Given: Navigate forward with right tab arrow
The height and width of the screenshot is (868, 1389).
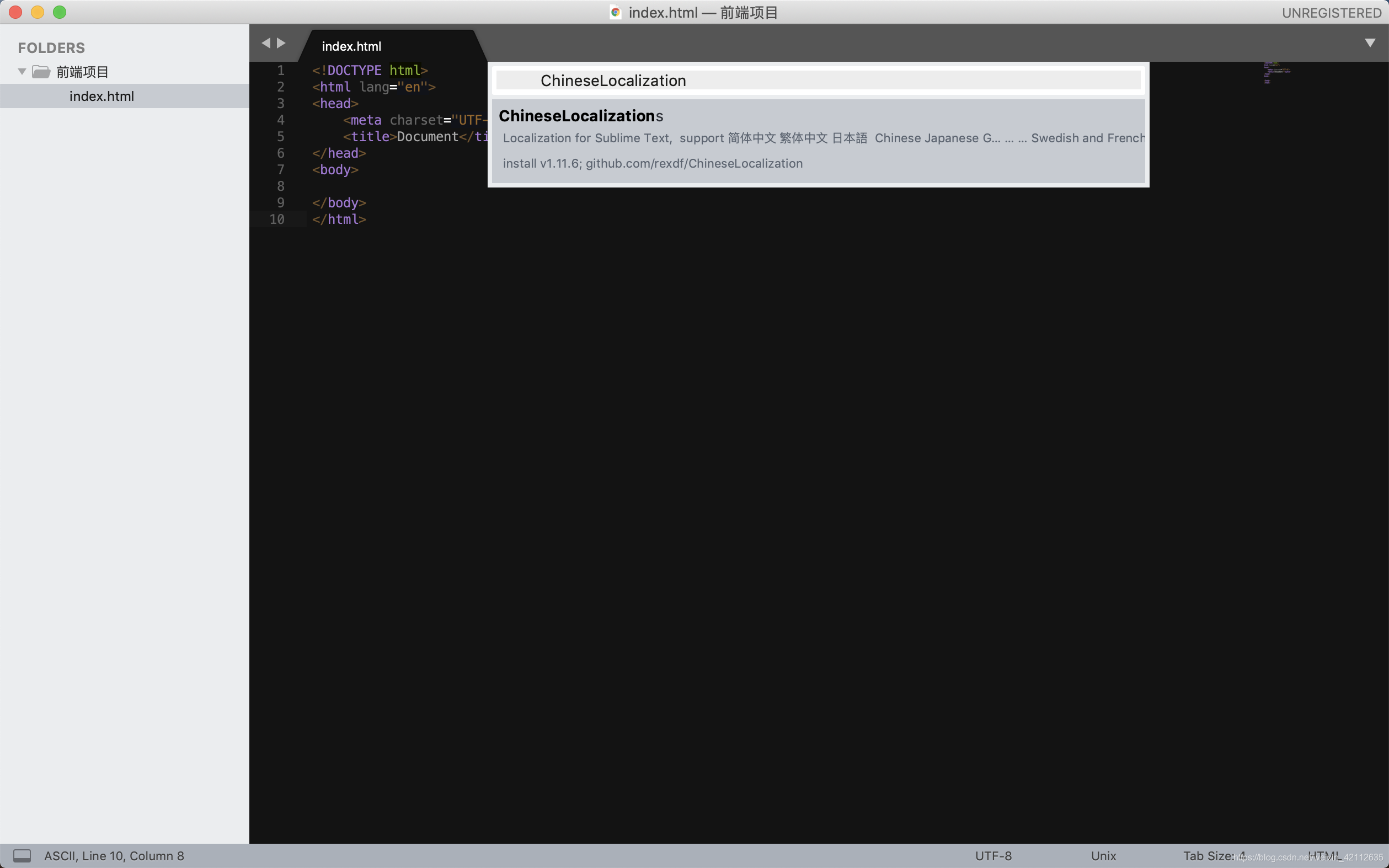Looking at the screenshot, I should click(x=281, y=43).
